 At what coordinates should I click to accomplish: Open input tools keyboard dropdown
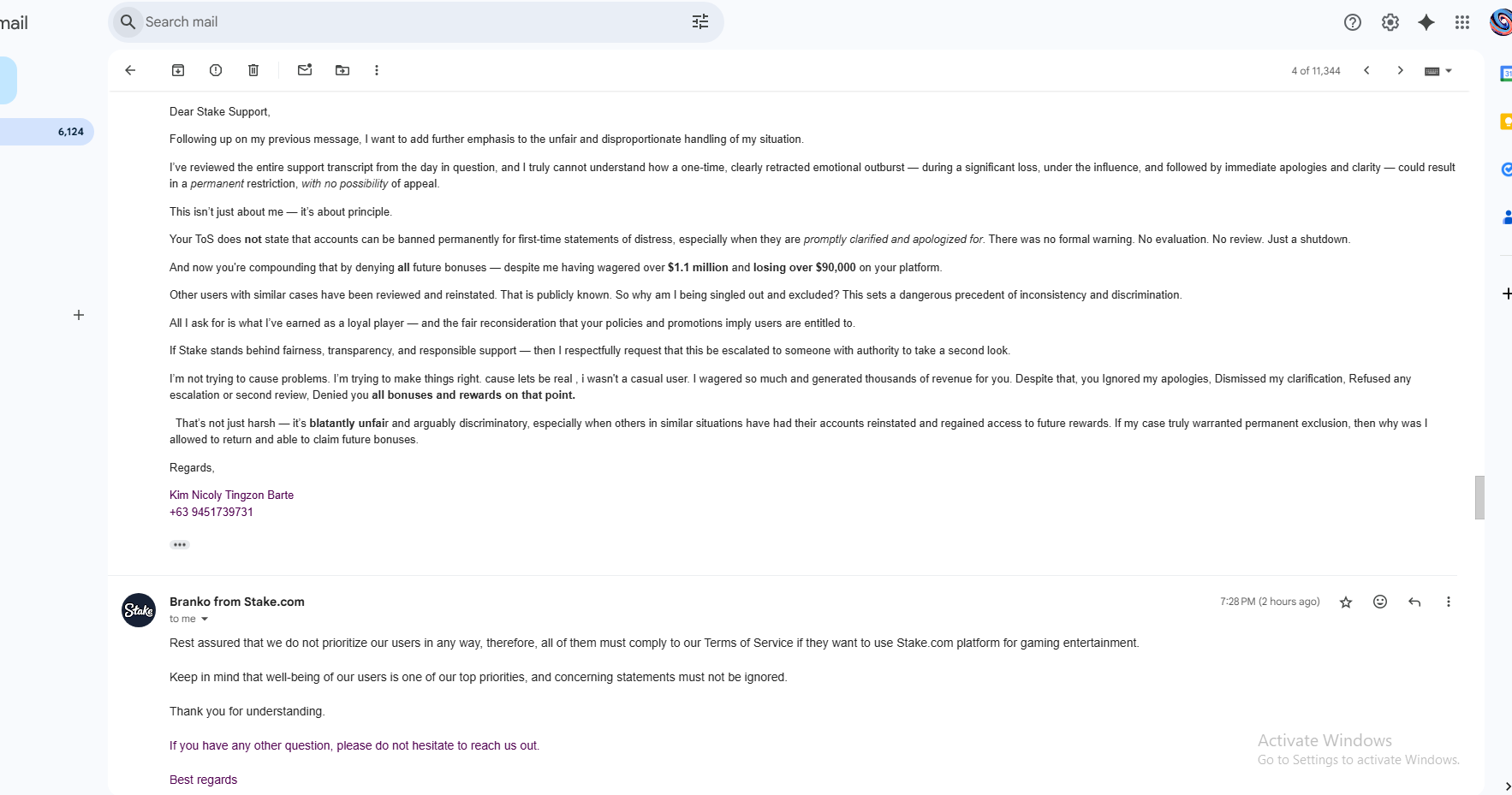click(1438, 71)
